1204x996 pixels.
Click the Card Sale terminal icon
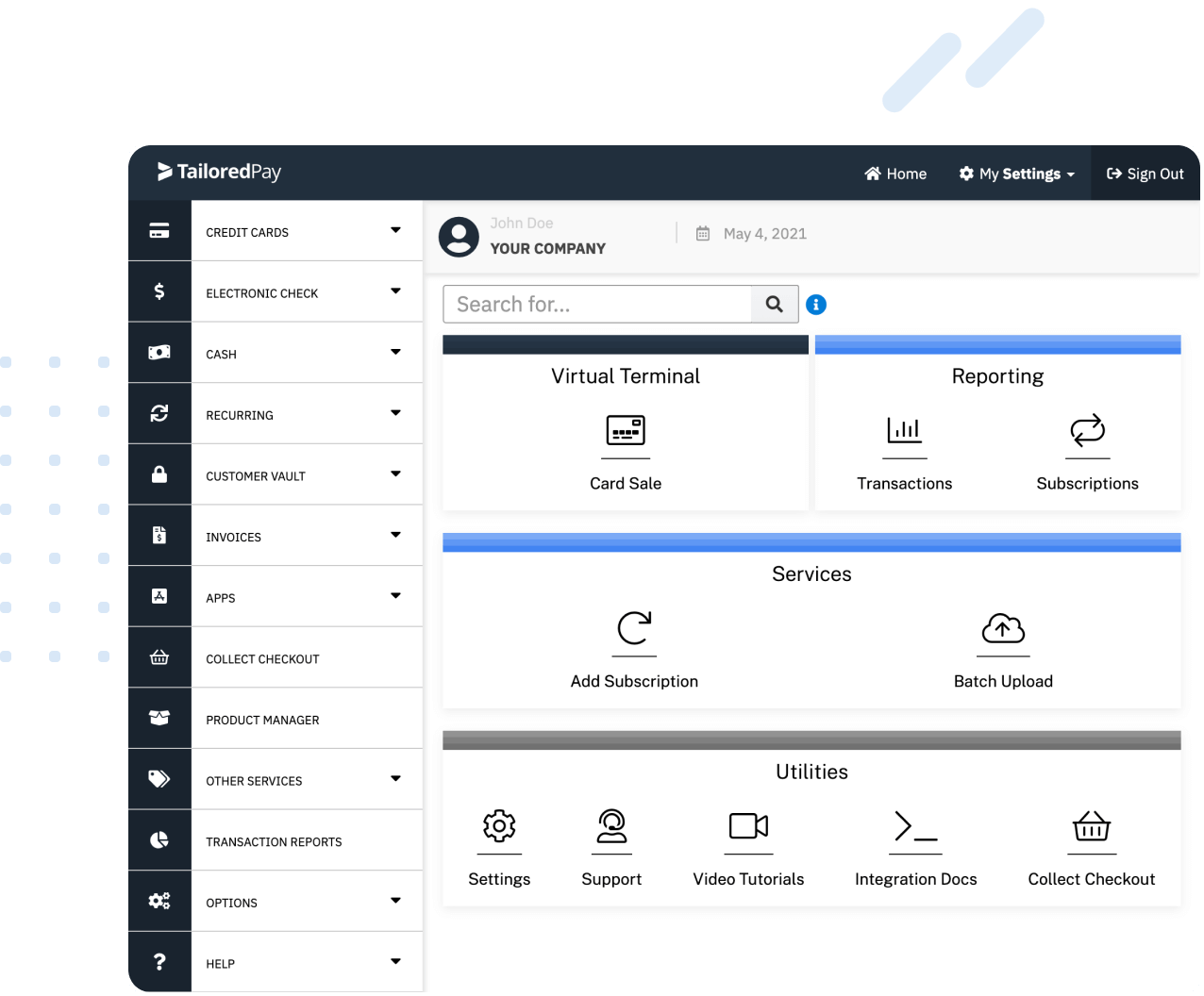[x=625, y=430]
